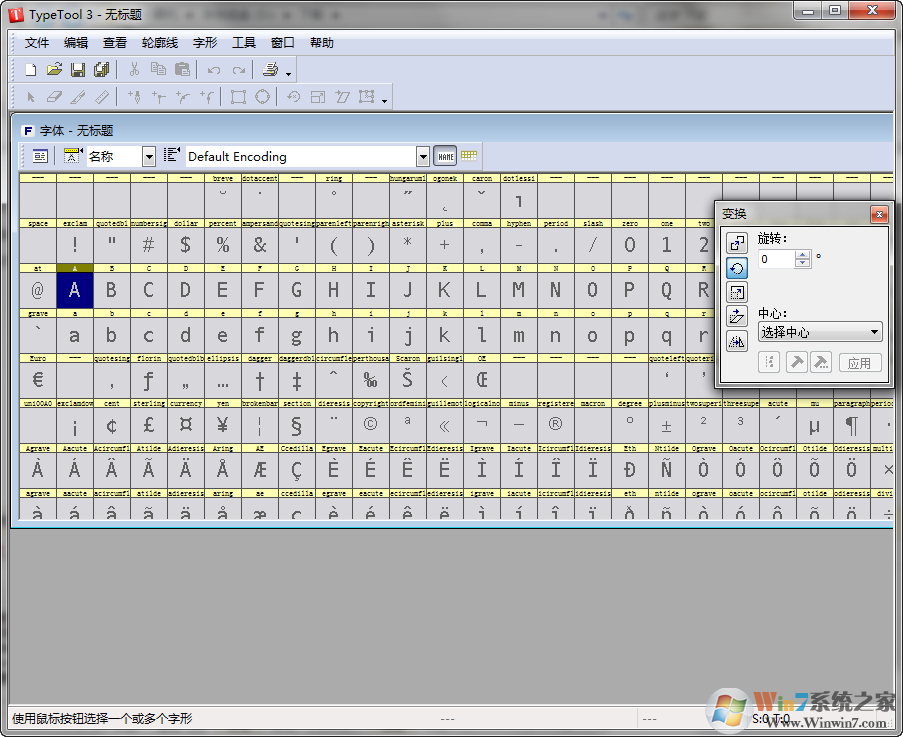903x737 pixels.
Task: Open the 字形 menu
Action: click(x=205, y=42)
